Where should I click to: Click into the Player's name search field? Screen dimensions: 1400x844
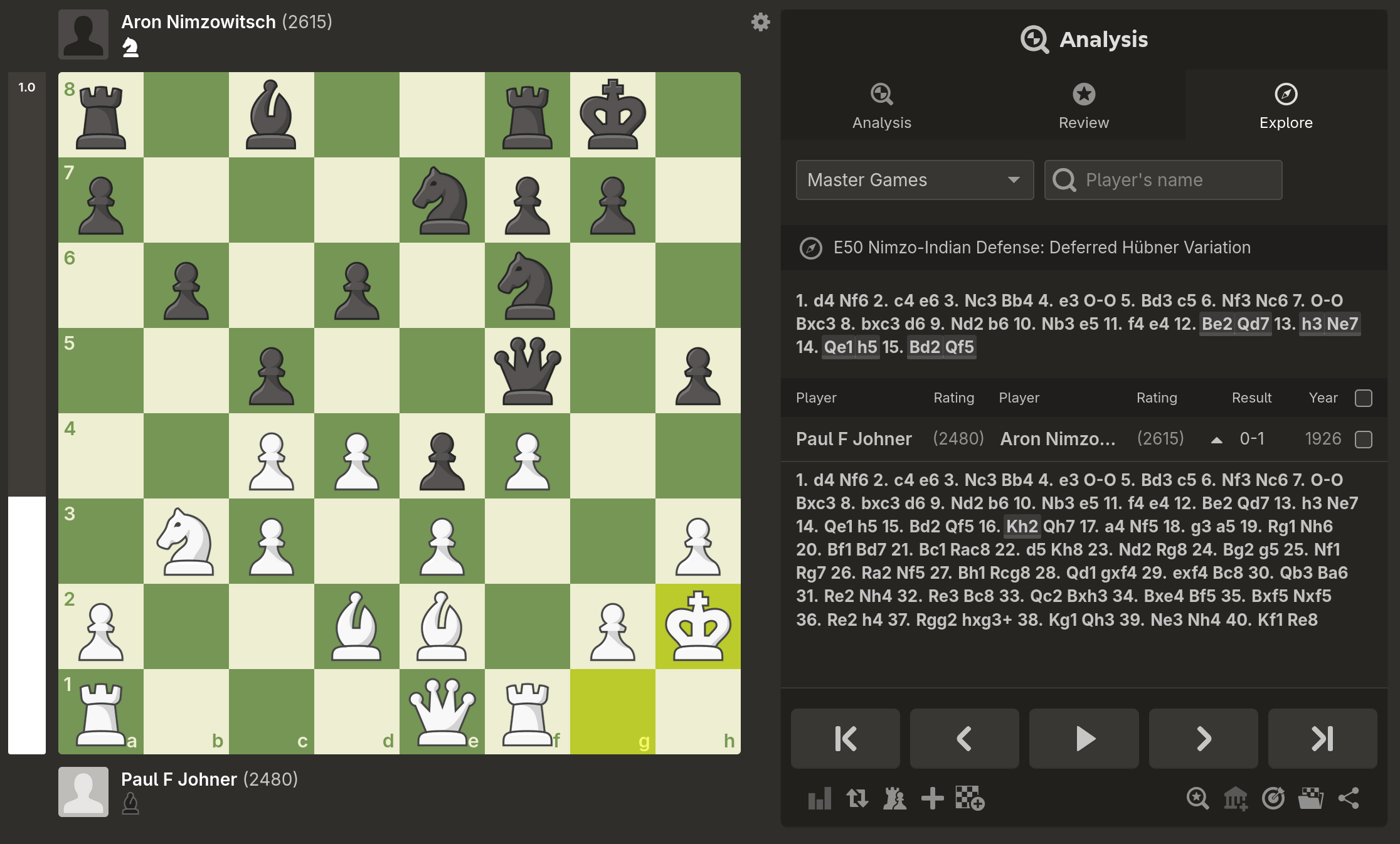(1163, 180)
